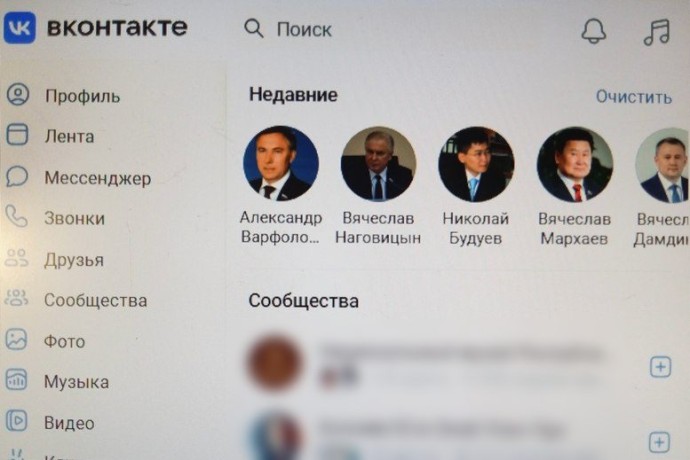Image resolution: width=690 pixels, height=460 pixels.
Task: Open Александр Варфоло... recent profile
Action: click(281, 185)
